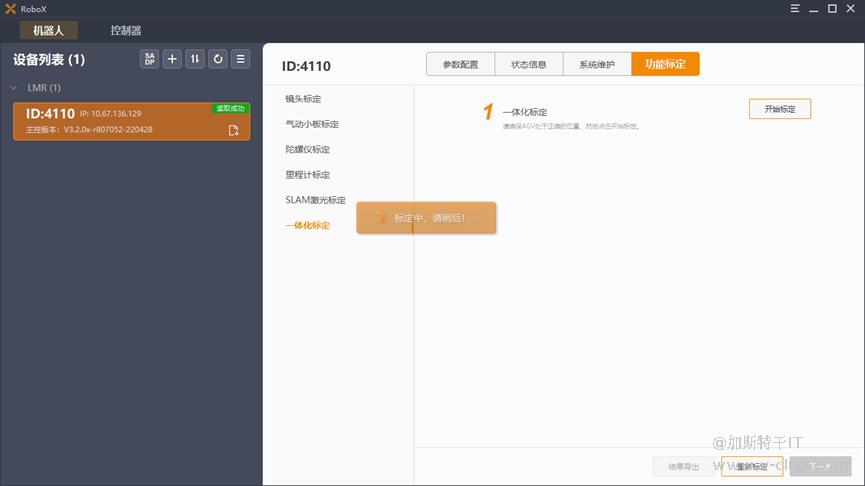Close the RoboX window
The image size is (865, 486).
tap(851, 8)
